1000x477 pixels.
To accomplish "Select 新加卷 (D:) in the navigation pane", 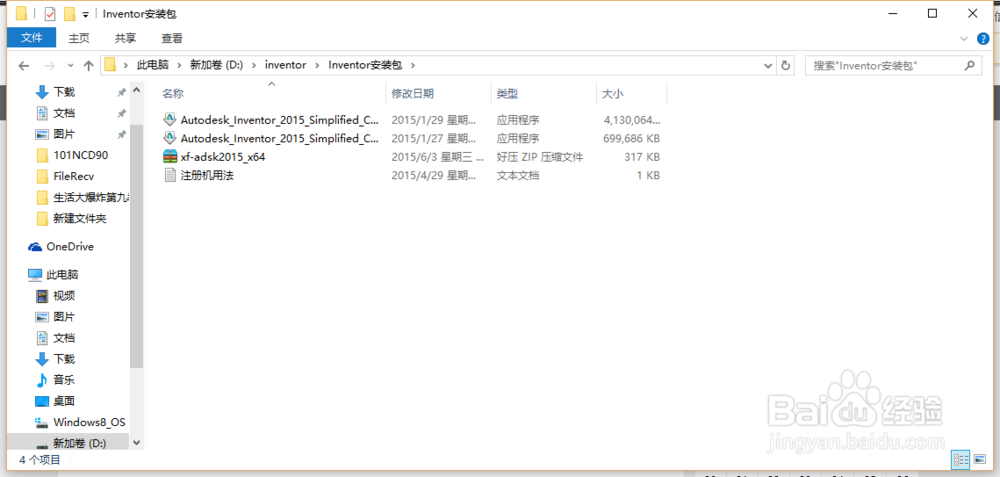I will point(80,443).
